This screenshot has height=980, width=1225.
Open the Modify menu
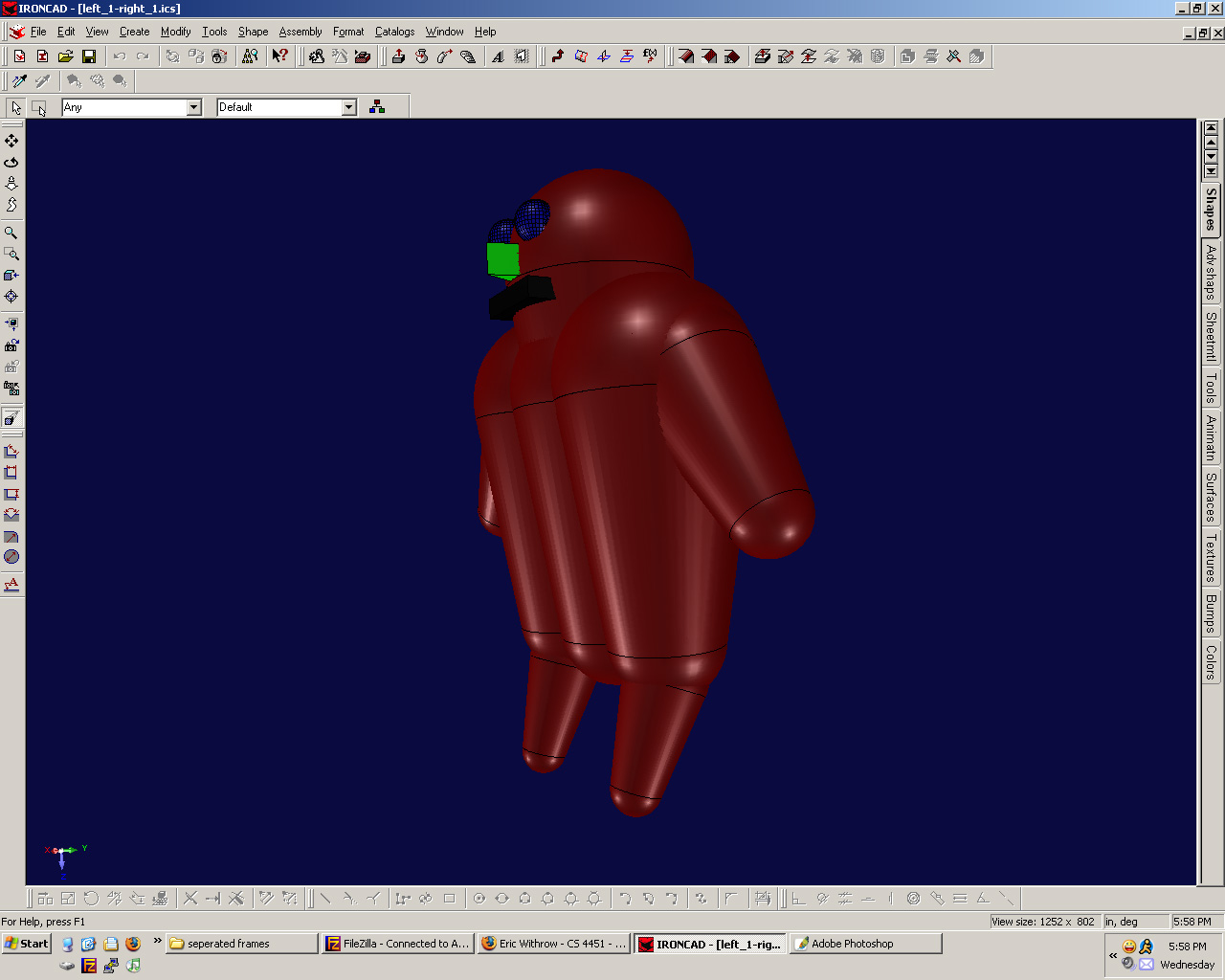pyautogui.click(x=176, y=32)
